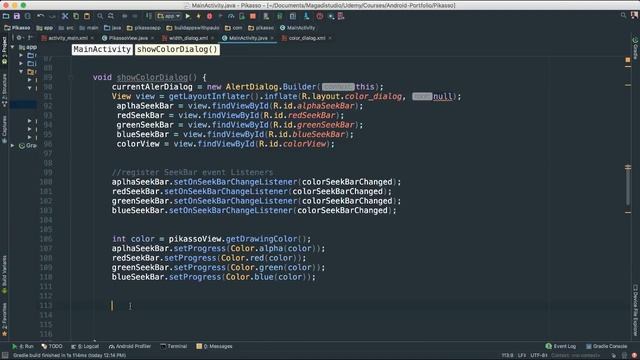Click the word alphaSeekBar in code
This screenshot has width=640, height=360.
[x=326, y=106]
